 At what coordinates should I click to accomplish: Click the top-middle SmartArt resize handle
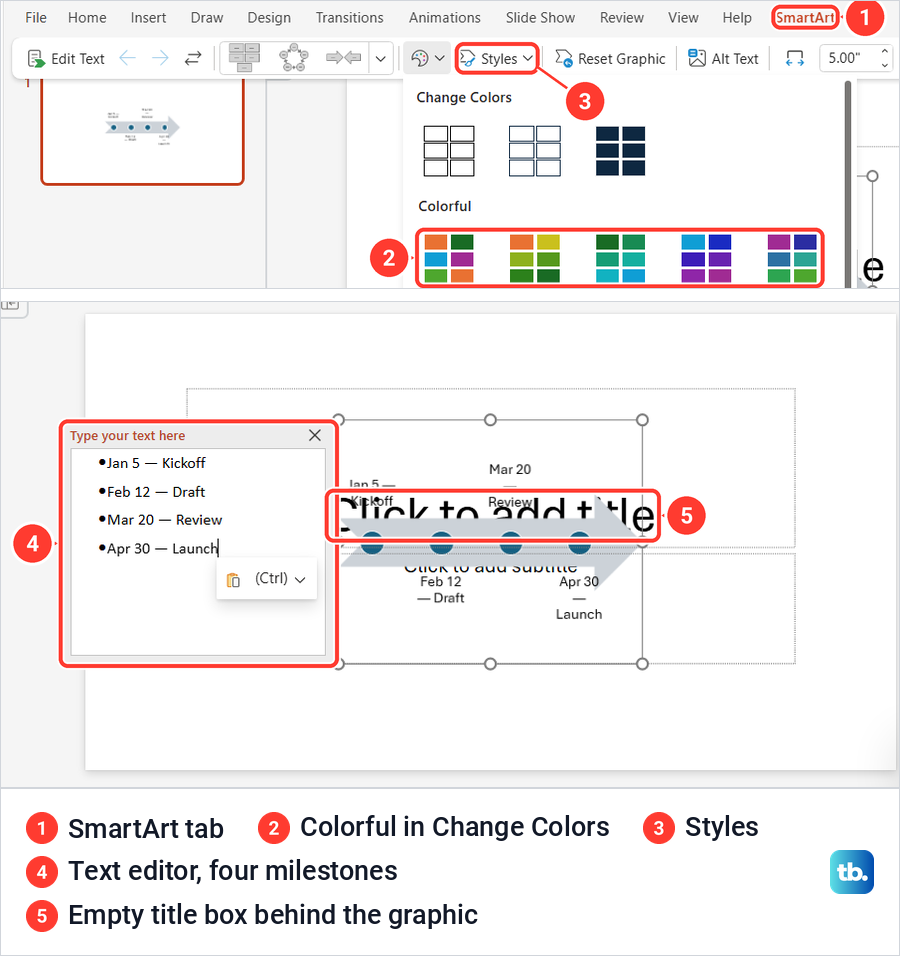click(x=490, y=419)
